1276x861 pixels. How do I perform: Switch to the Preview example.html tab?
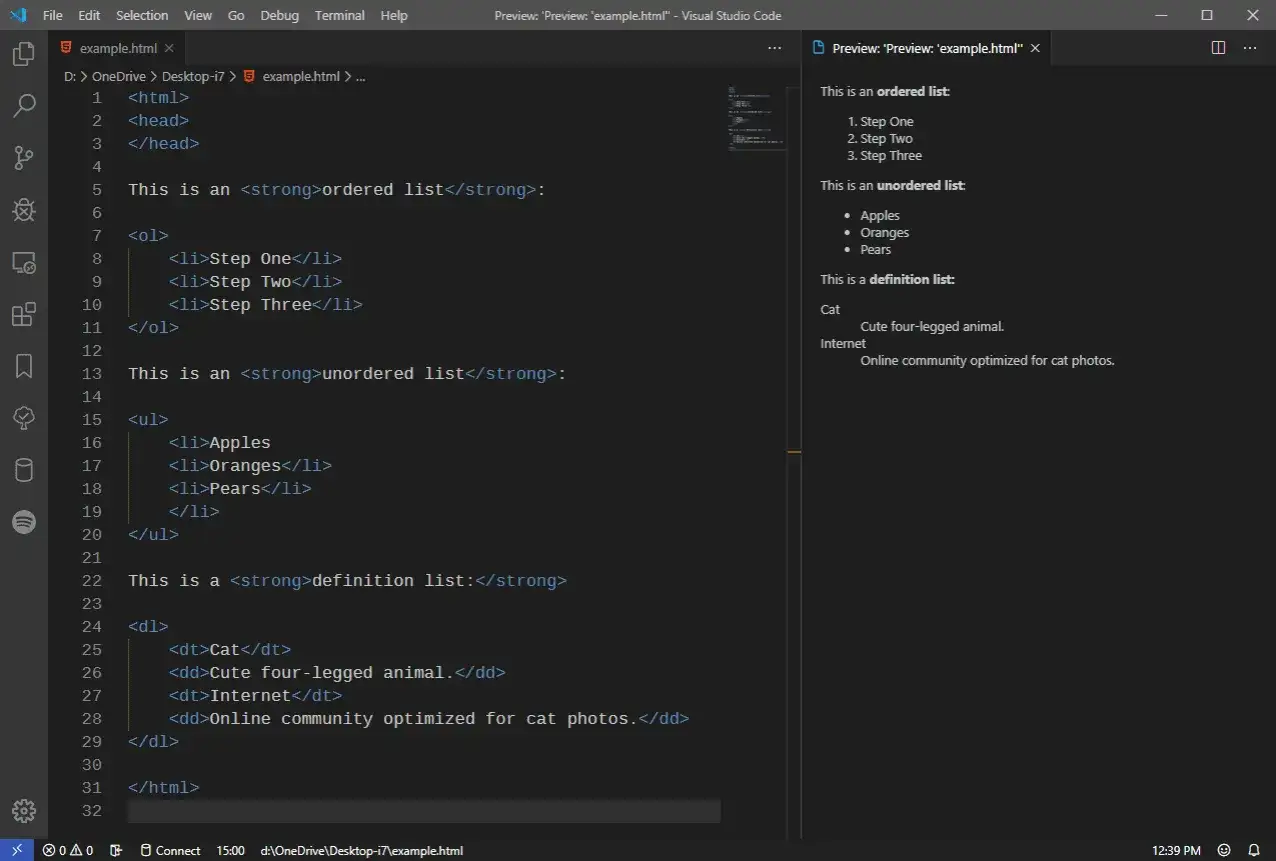pos(927,48)
